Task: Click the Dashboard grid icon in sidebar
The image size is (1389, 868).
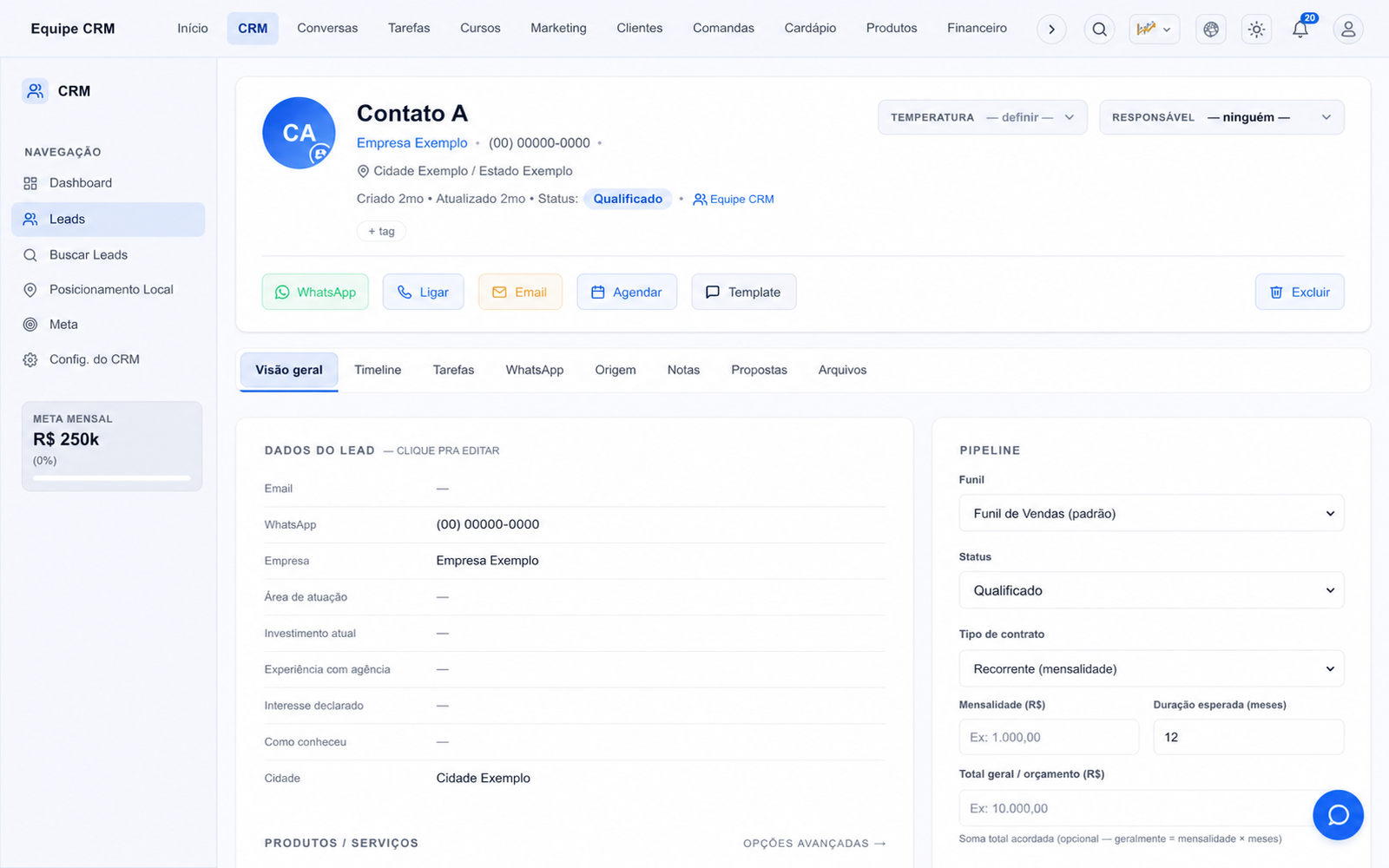Action: [x=30, y=183]
